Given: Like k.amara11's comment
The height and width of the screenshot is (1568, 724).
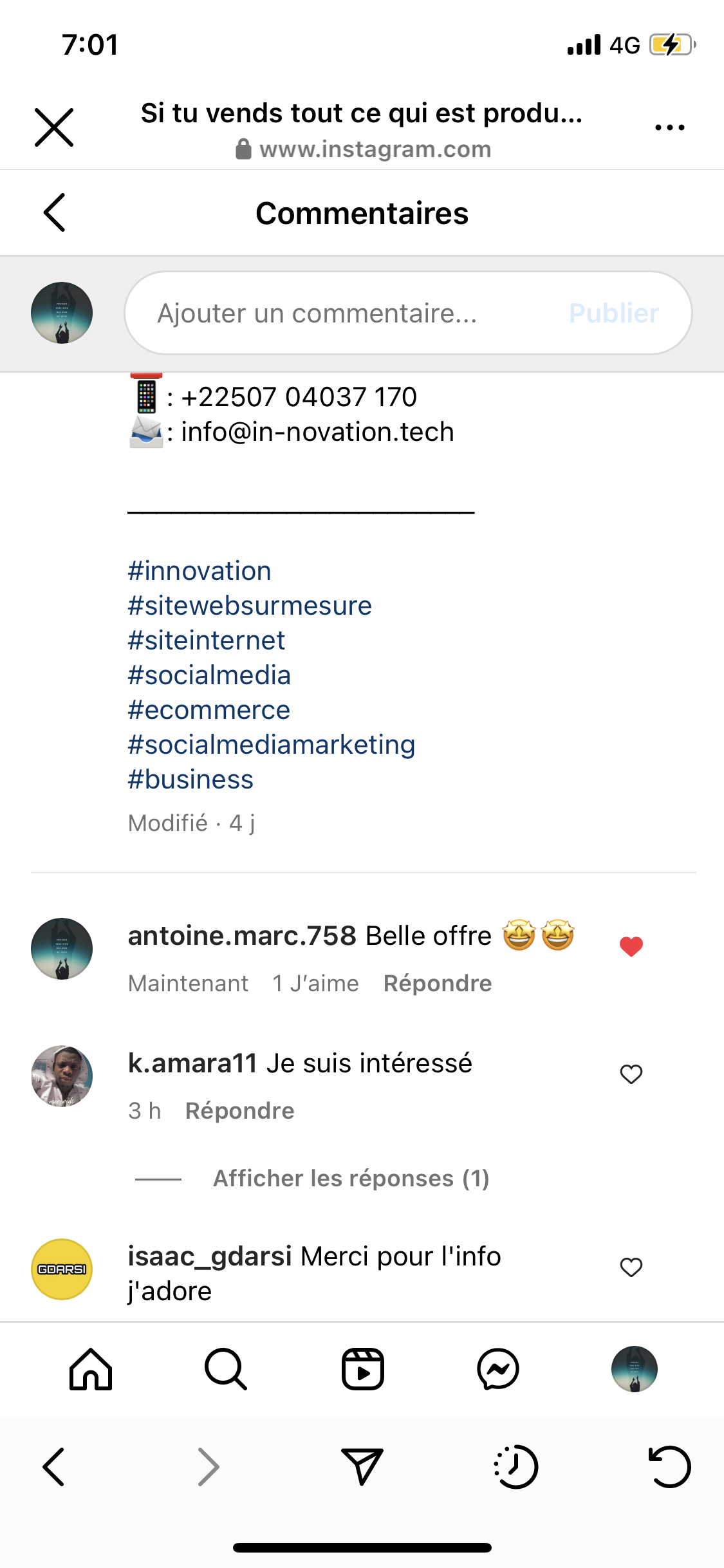Looking at the screenshot, I should click(x=631, y=1074).
